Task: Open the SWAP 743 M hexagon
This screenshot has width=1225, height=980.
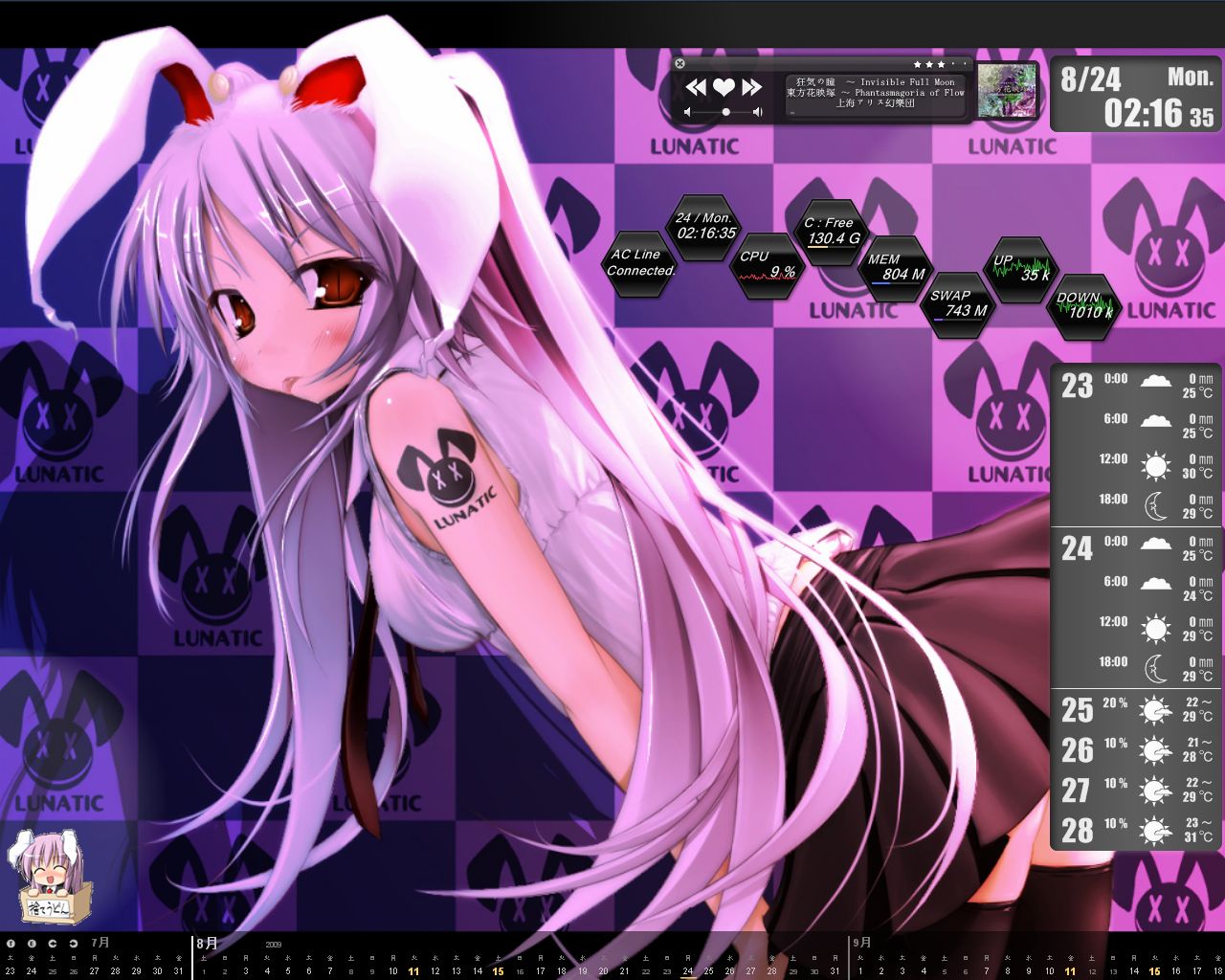Action: (959, 304)
